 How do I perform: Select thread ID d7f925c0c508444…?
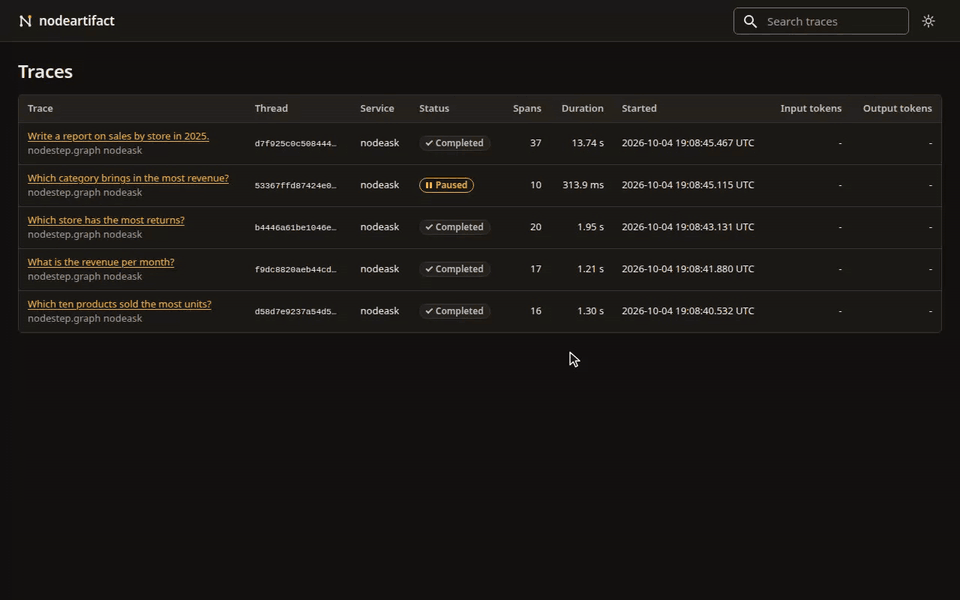click(x=296, y=143)
